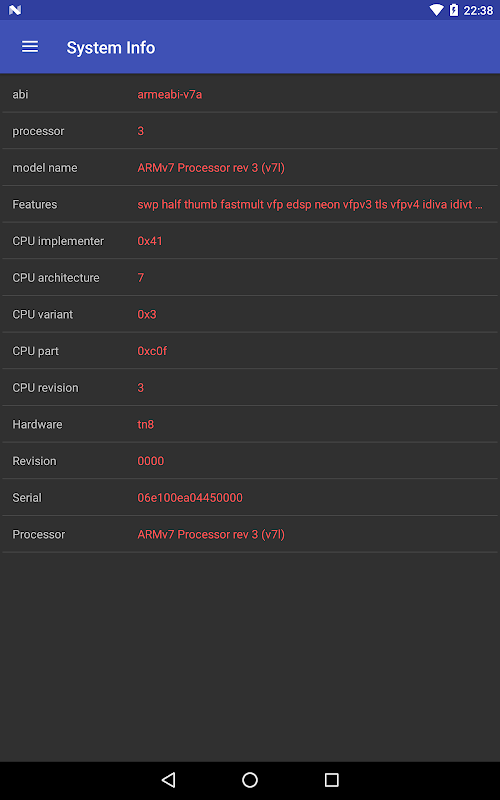Tap the battery charging status icon
500x800 pixels.
pos(454,10)
